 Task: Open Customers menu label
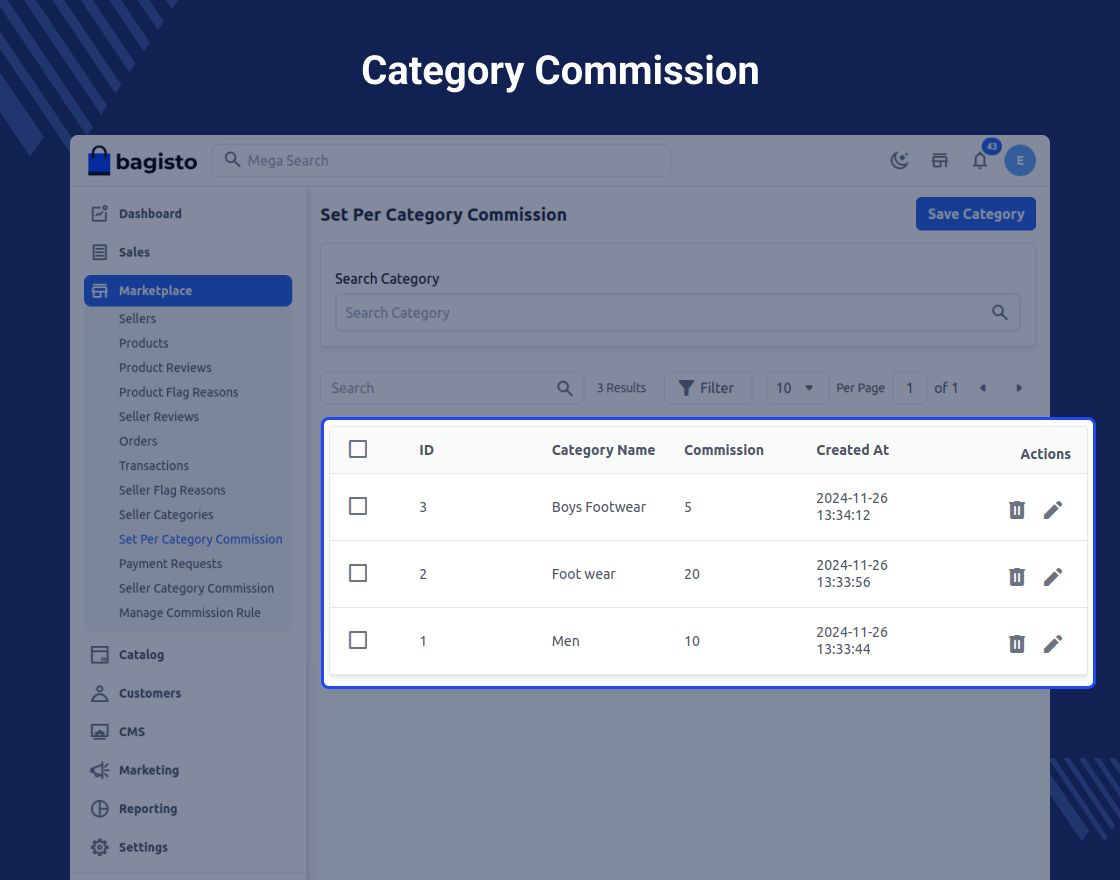(x=150, y=693)
